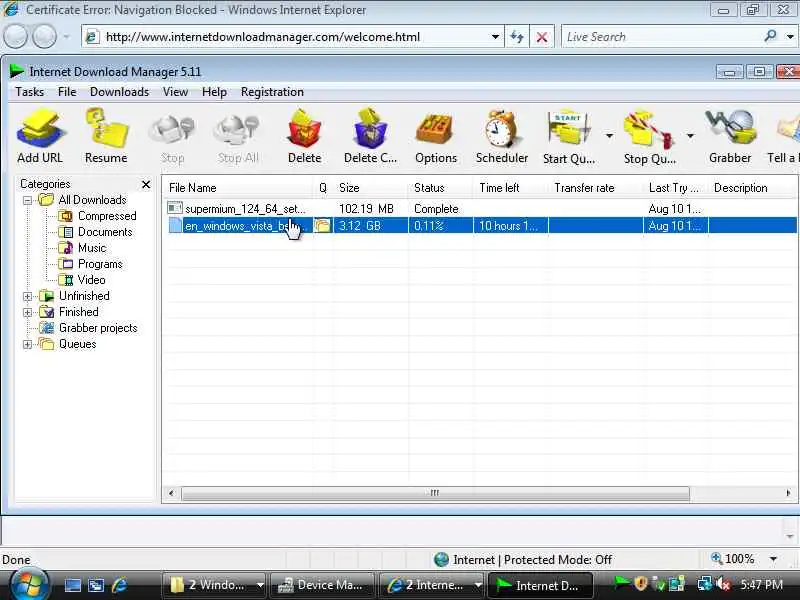Sort by Time left column header
Viewport: 800px width, 600px height.
(511, 188)
